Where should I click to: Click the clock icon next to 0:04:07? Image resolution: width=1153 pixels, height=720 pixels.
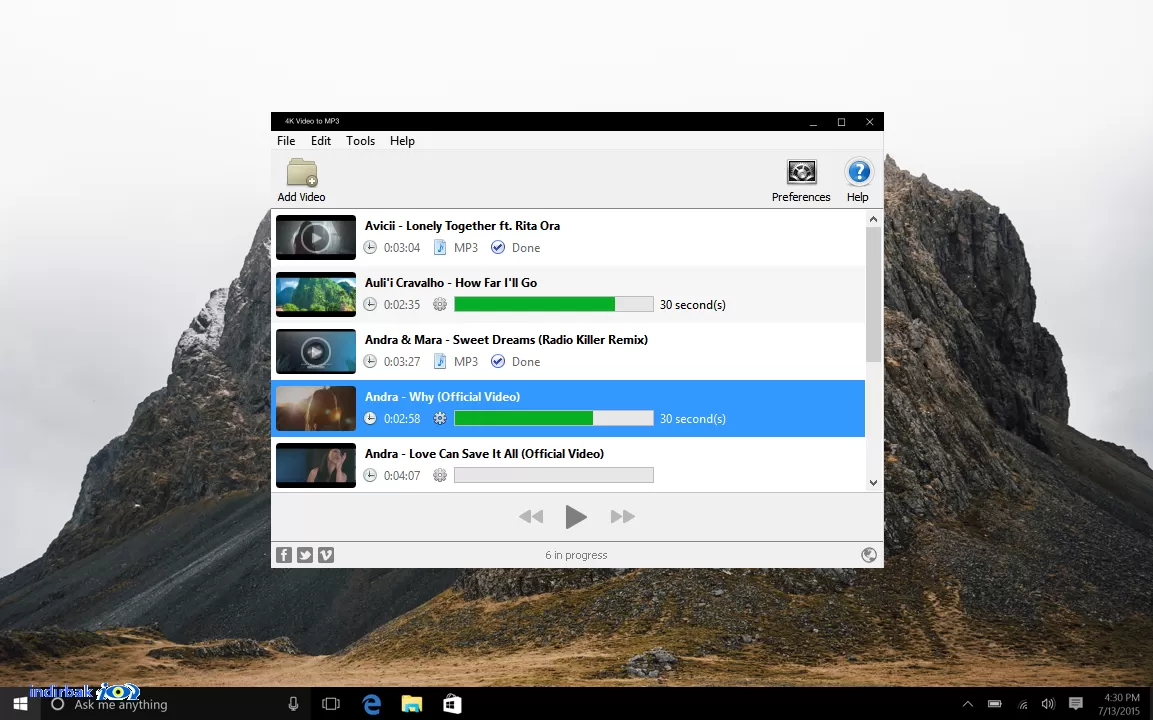pos(370,476)
